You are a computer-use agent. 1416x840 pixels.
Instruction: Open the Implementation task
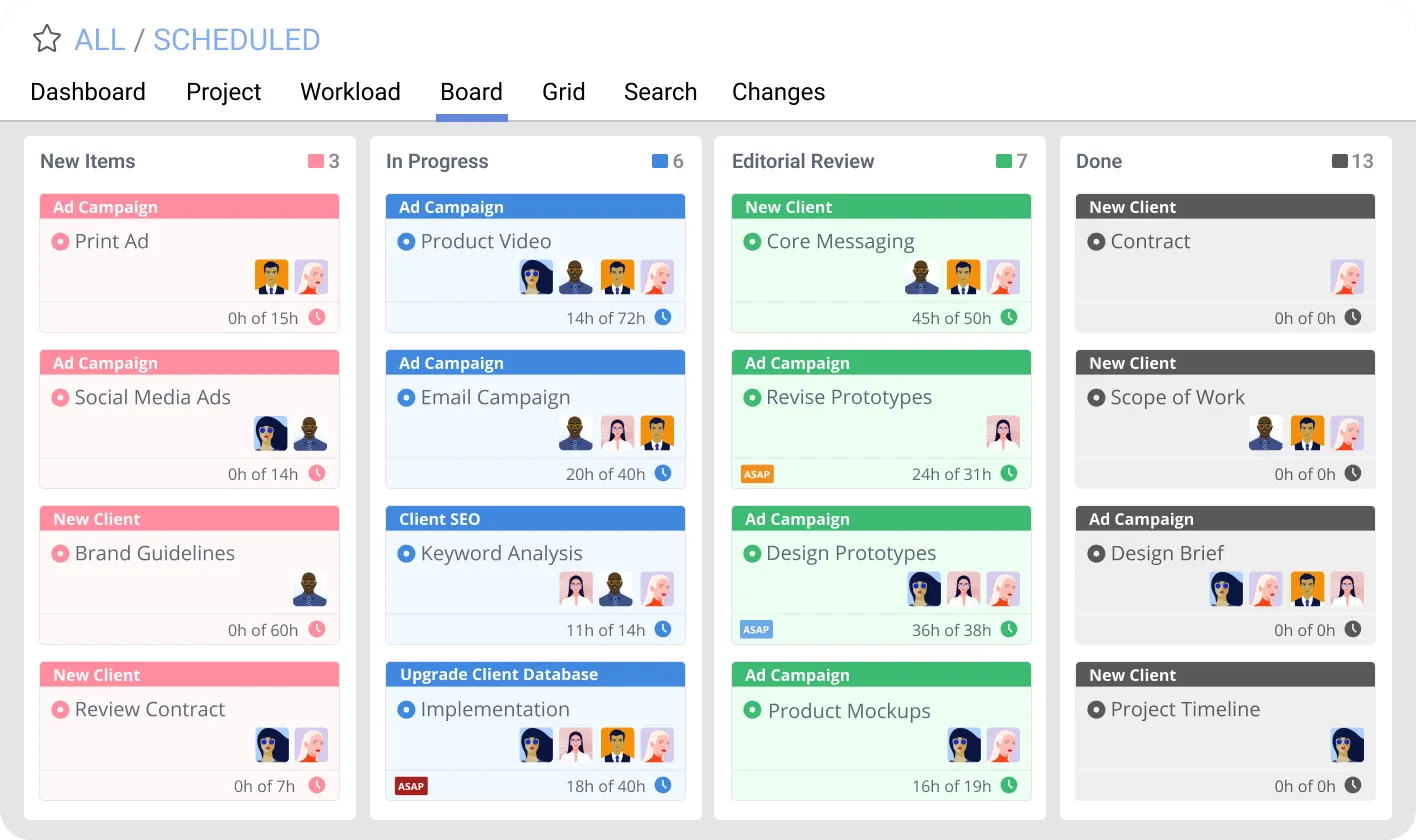495,709
